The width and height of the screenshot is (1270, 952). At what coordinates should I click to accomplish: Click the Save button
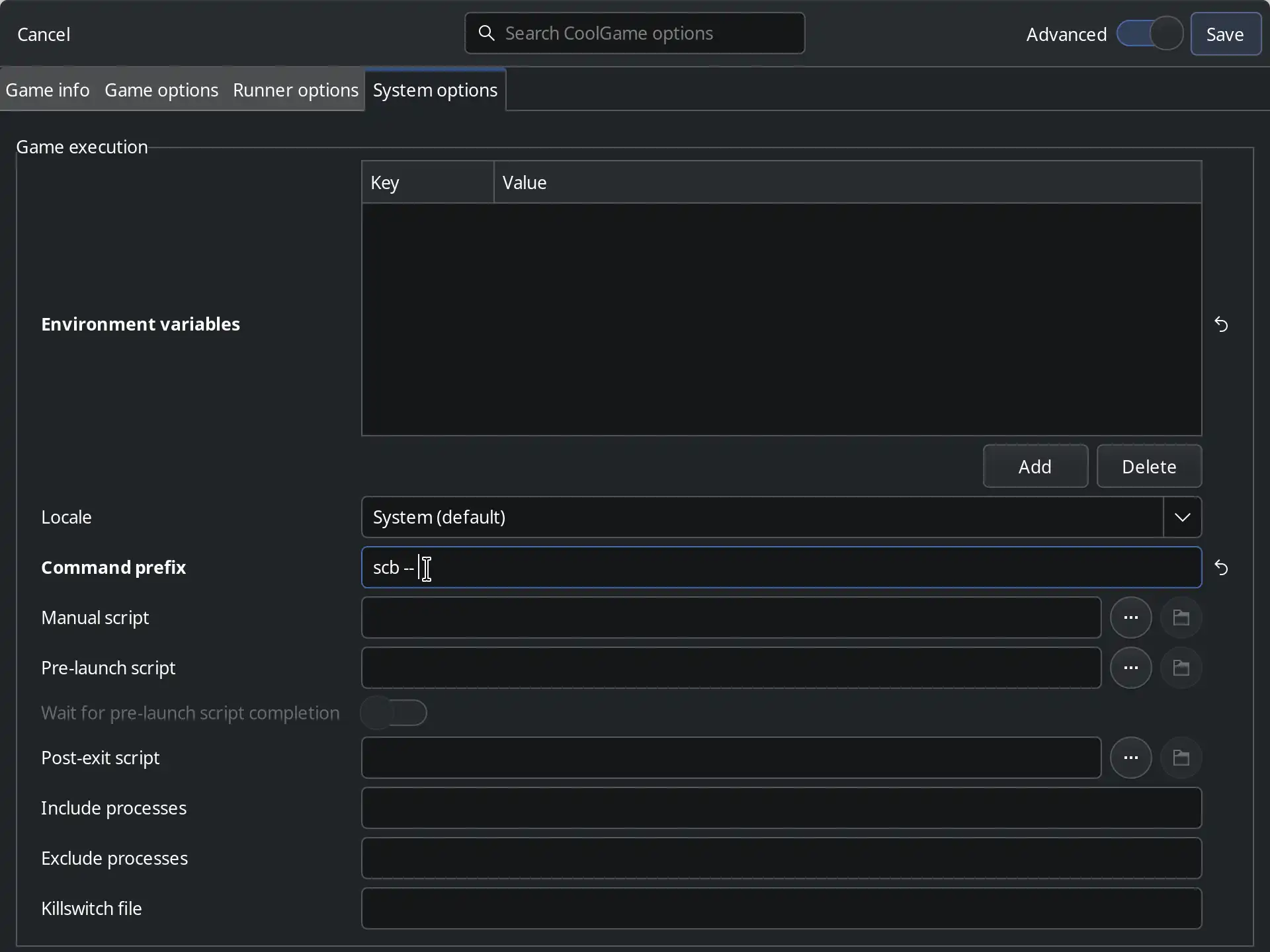pyautogui.click(x=1225, y=34)
